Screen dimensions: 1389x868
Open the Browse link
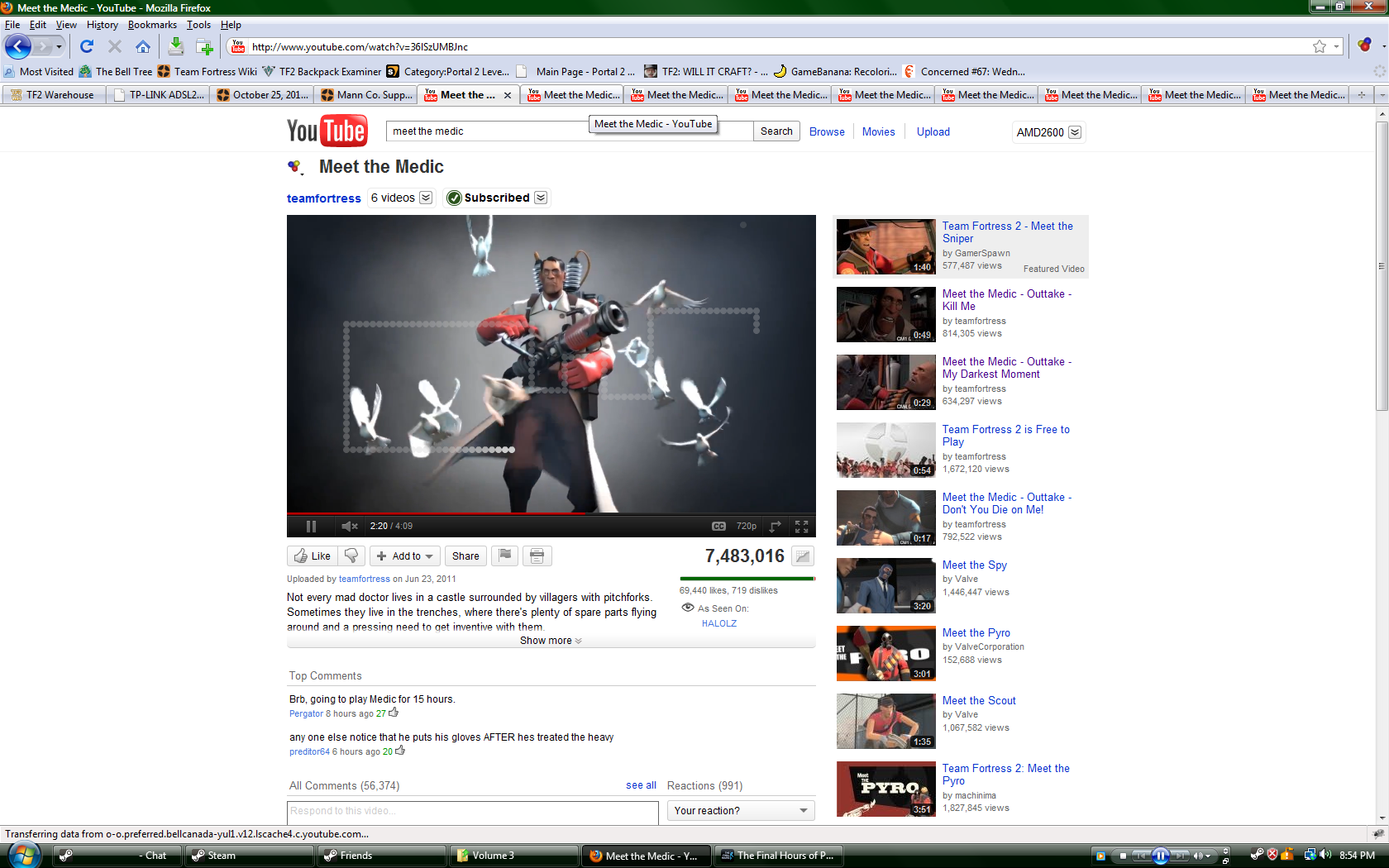827,131
